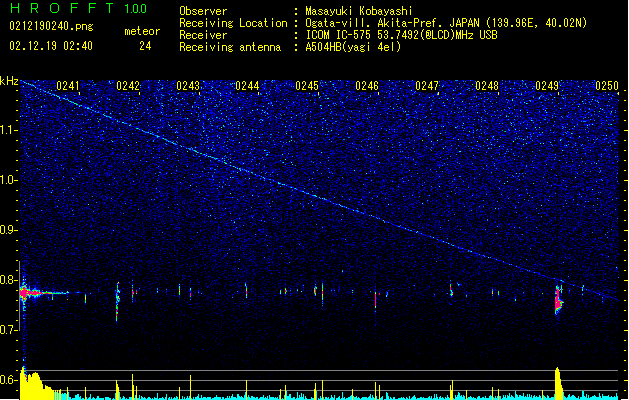Select the Ogata-vill. Akita-Pref. JAPAN location text
629x400 pixels.
(x=446, y=23)
